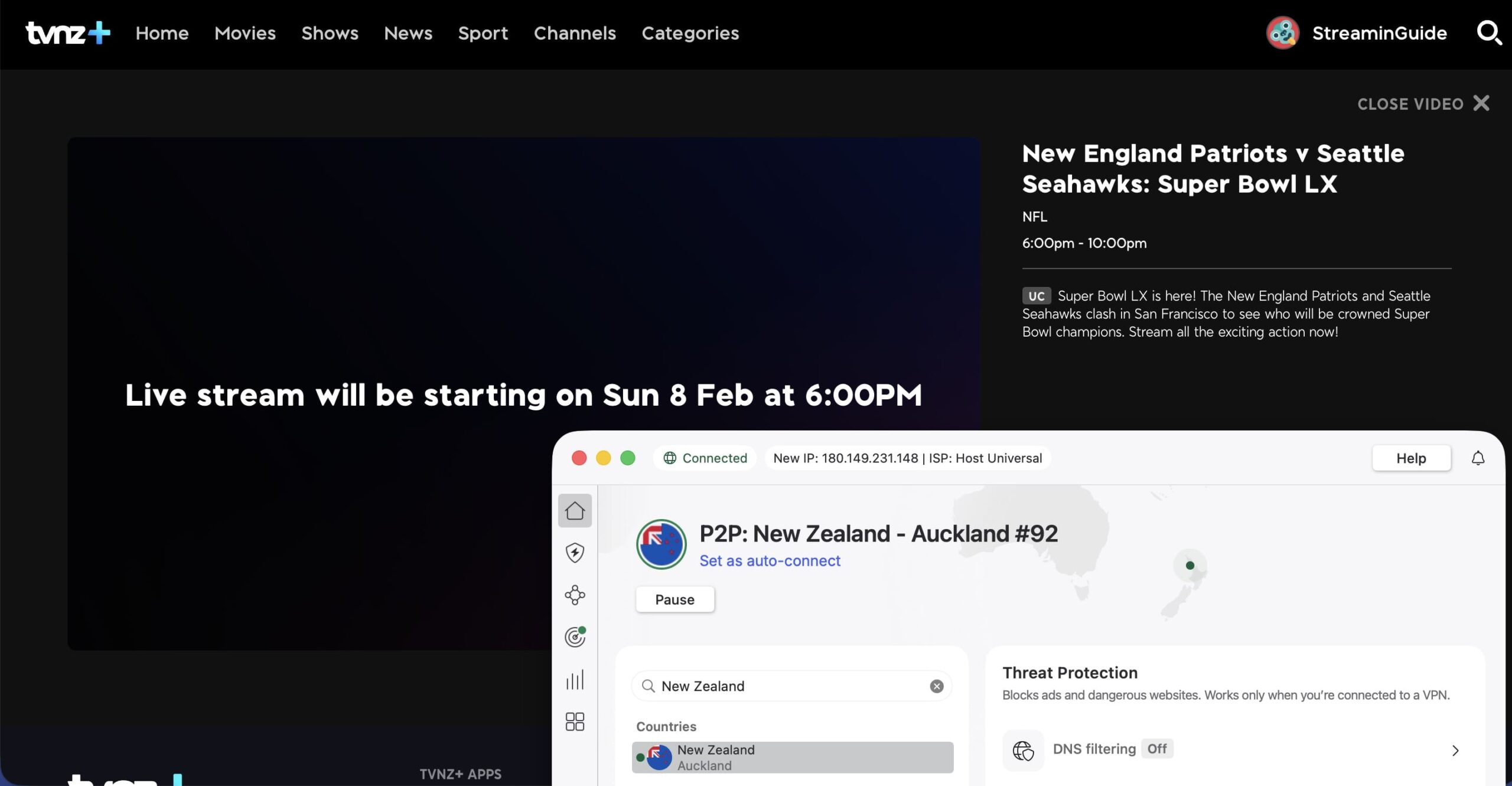
Task: Open the speed statistics panel
Action: click(x=575, y=680)
